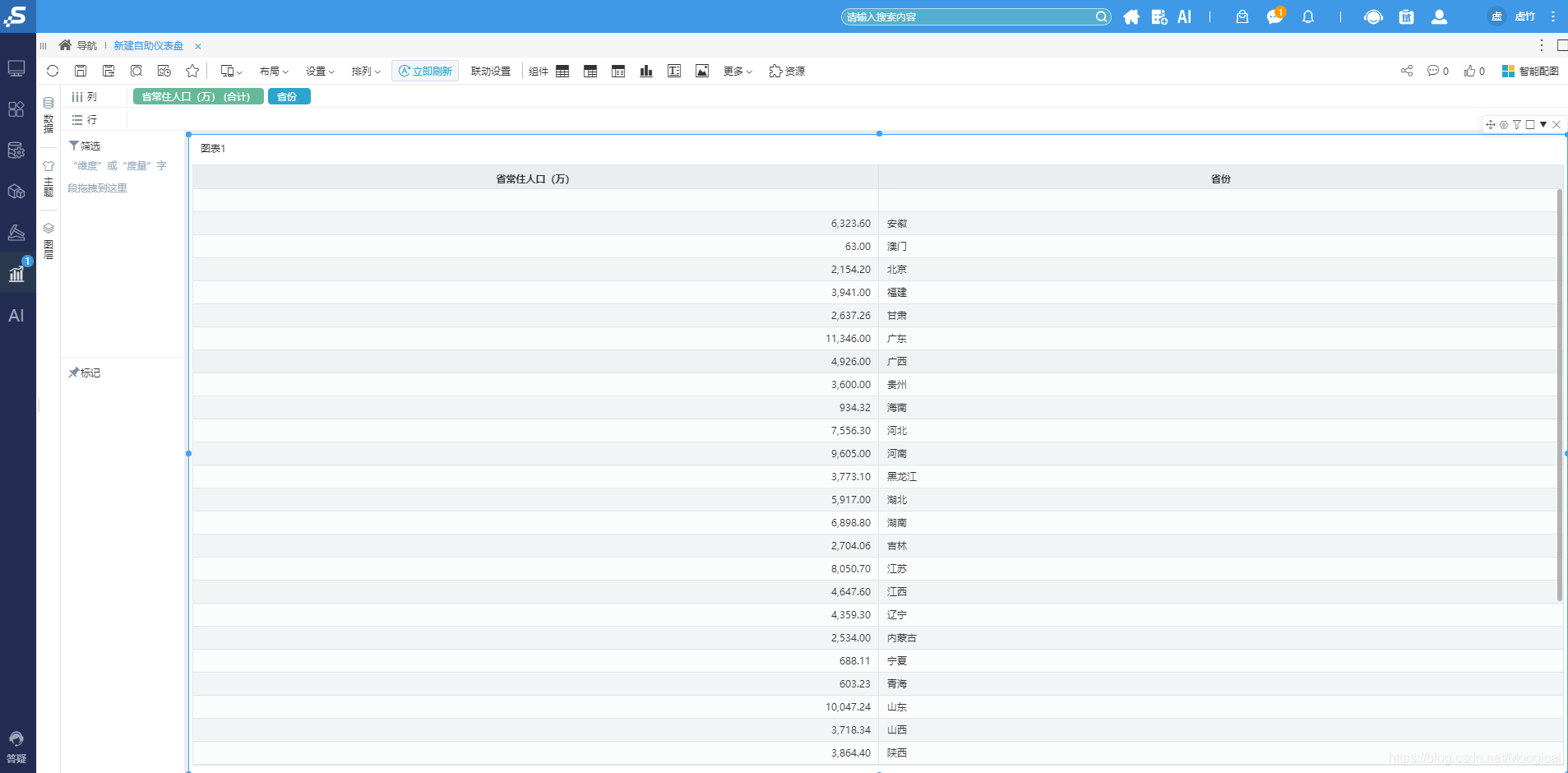Viewport: 1568px width, 773px height.
Task: Open messages chat icon with badge
Action: click(x=1275, y=16)
